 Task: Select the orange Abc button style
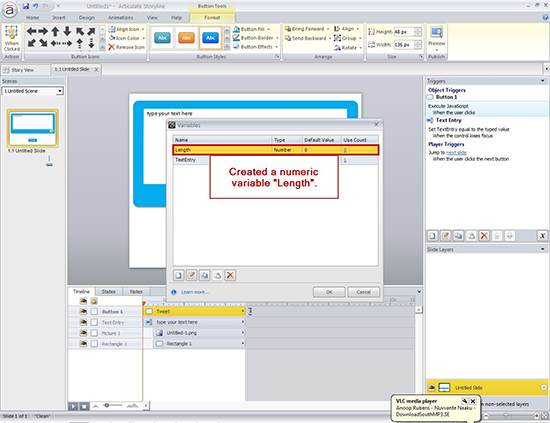point(186,38)
